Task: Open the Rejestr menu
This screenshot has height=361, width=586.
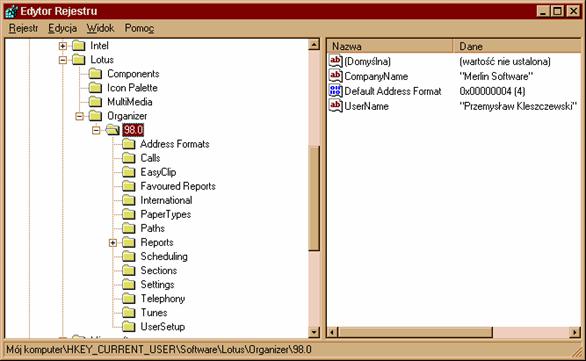Action: (x=23, y=28)
